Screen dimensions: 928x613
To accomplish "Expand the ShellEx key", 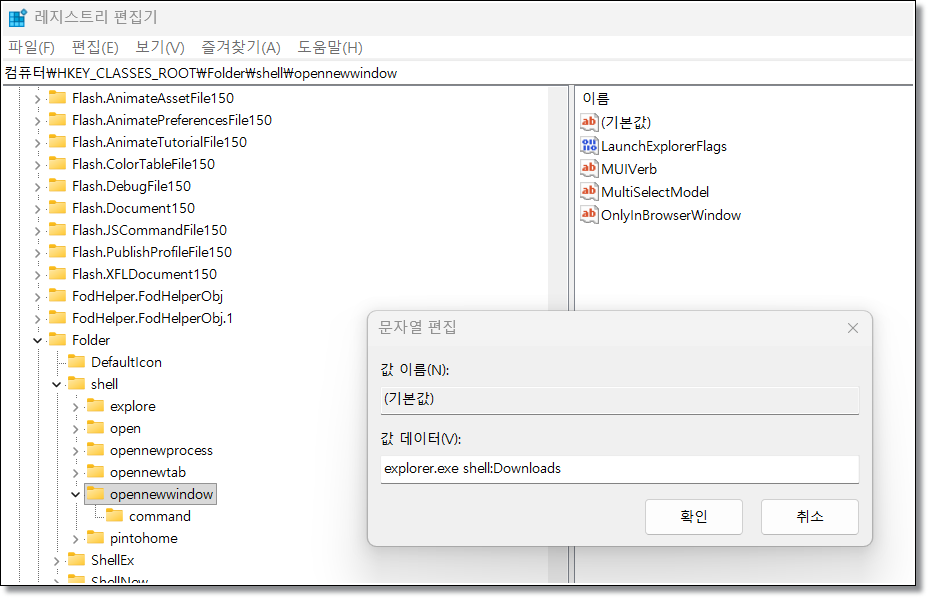I will [56, 561].
